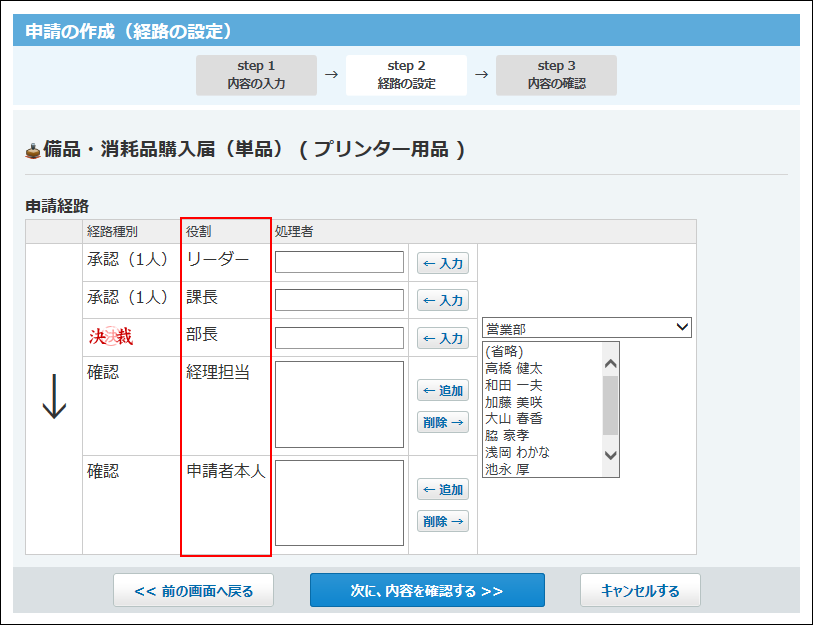Click the 申請経路 section heading
This screenshot has width=813, height=625.
point(57,206)
